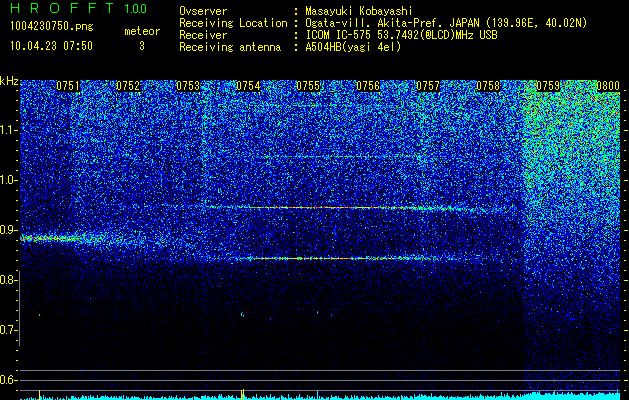Click the 0.8 kHz axis label
629x400 pixels.
(8, 280)
